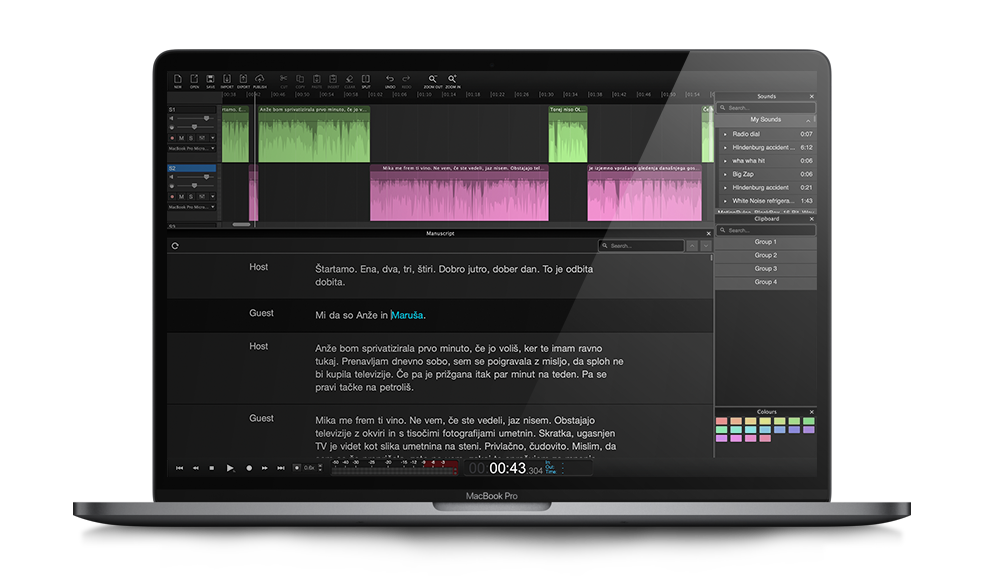Select Group 3 in the Clipboard panel
Screen dimensions: 984x576
click(765, 269)
